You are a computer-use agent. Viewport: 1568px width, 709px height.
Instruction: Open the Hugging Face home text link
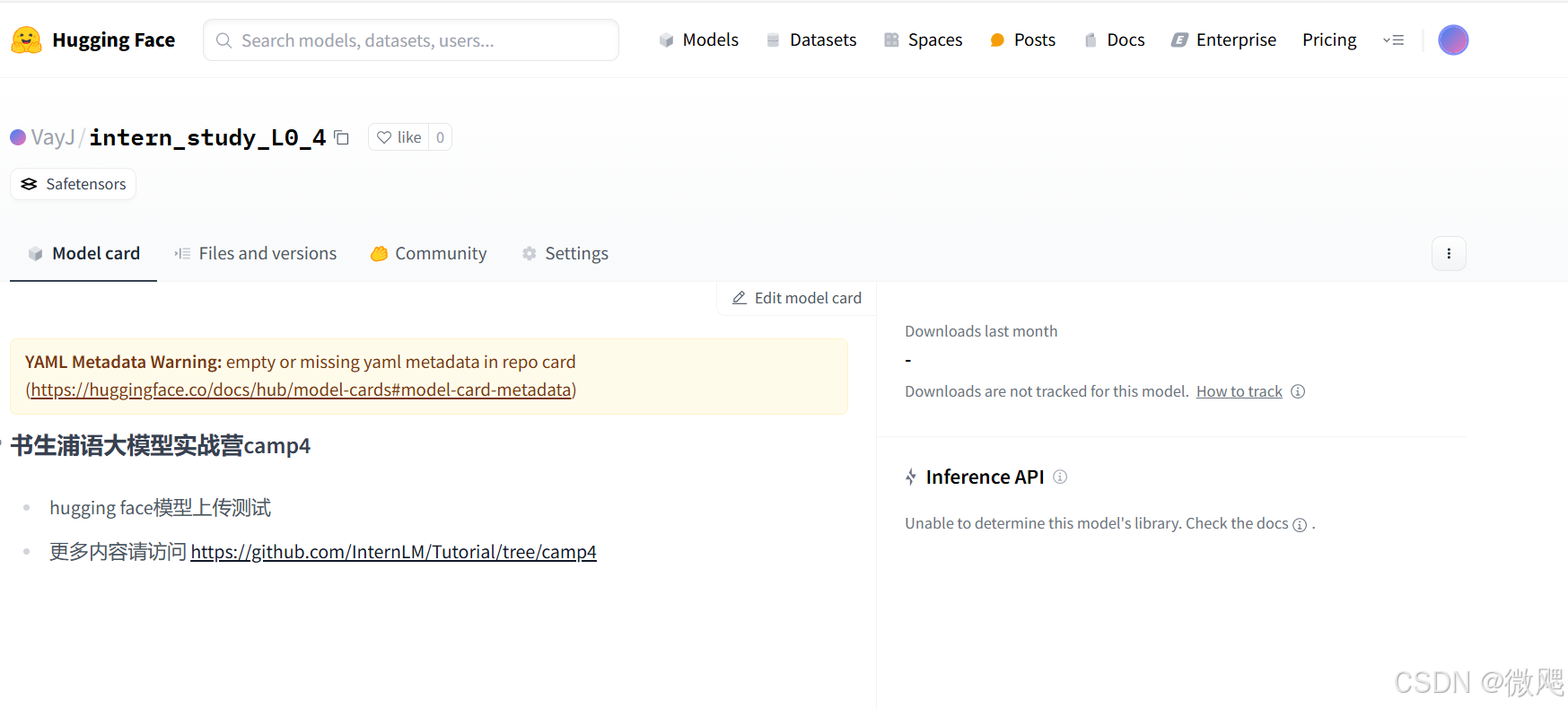(x=113, y=40)
